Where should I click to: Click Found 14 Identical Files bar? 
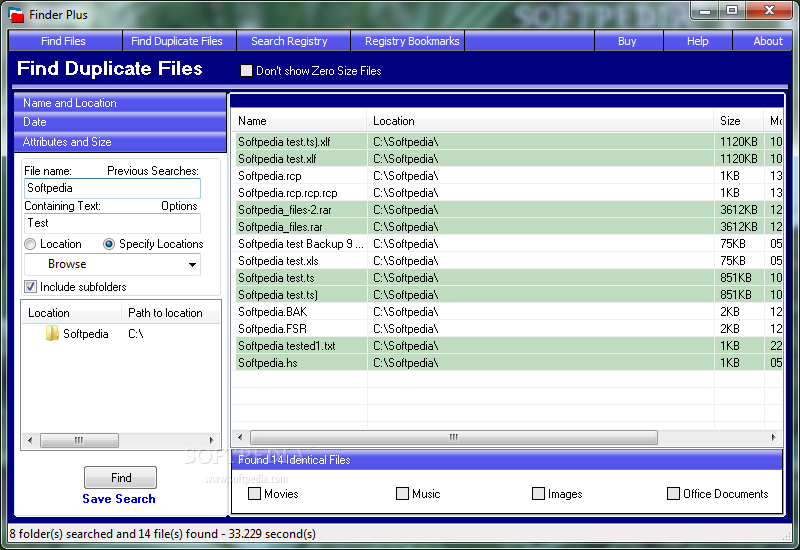[x=507, y=460]
